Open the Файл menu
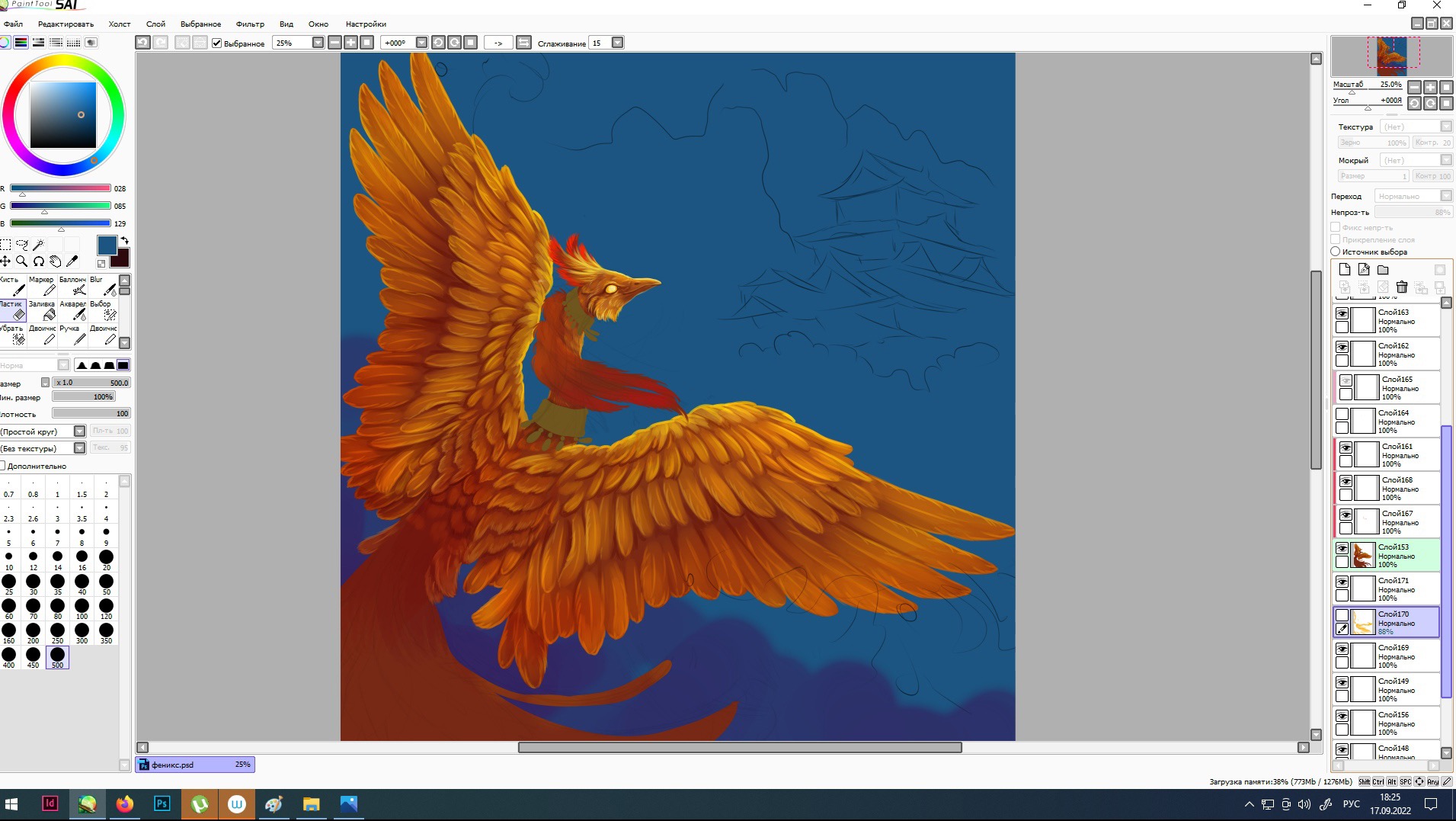 point(13,24)
